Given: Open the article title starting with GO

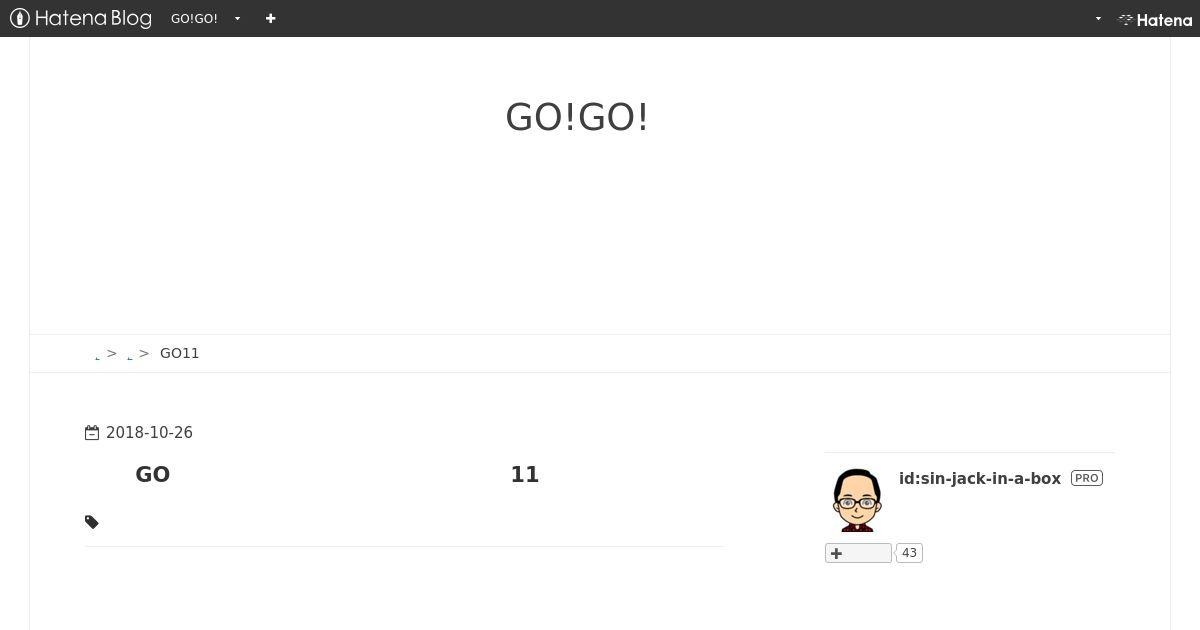Looking at the screenshot, I should [x=337, y=474].
